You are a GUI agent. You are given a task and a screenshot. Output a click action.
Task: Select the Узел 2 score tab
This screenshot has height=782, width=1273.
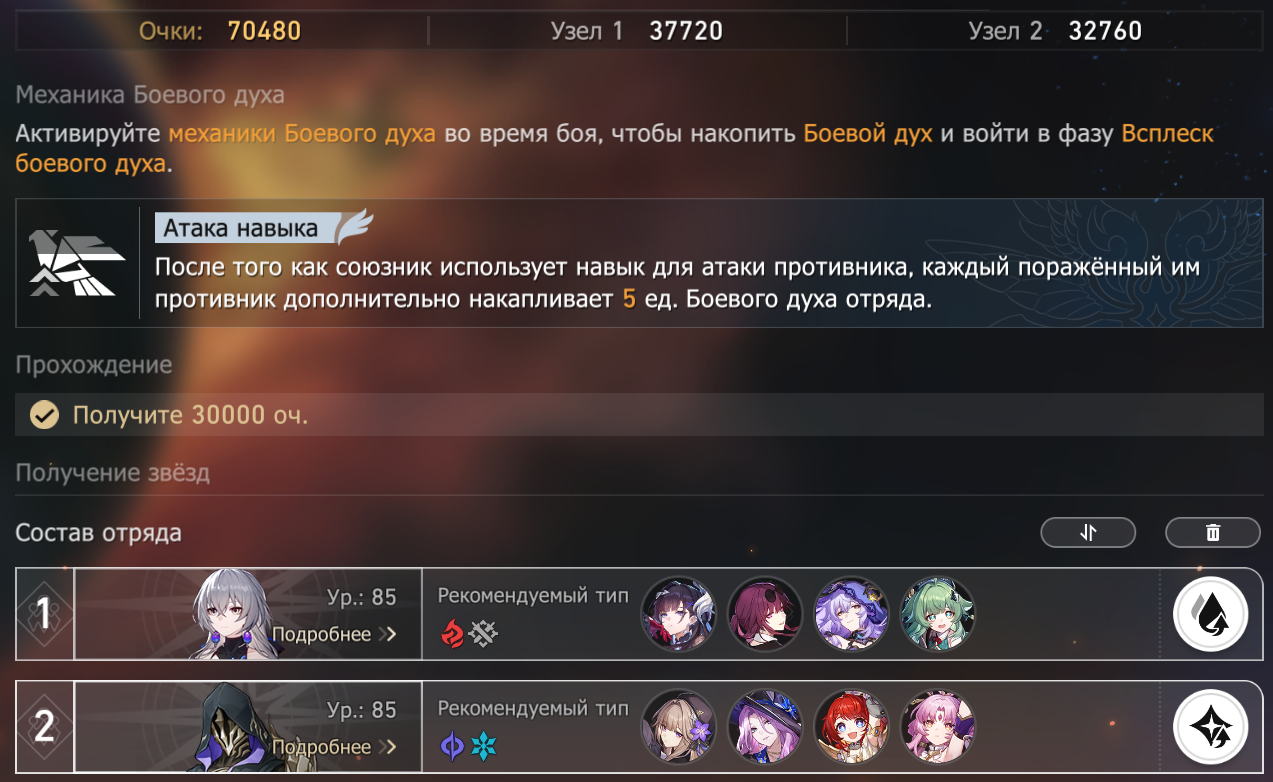coord(1055,31)
